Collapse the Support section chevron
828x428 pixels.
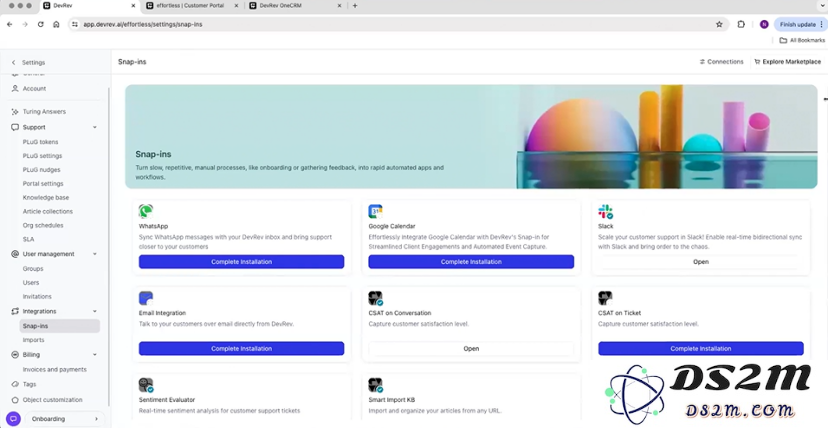(95, 127)
